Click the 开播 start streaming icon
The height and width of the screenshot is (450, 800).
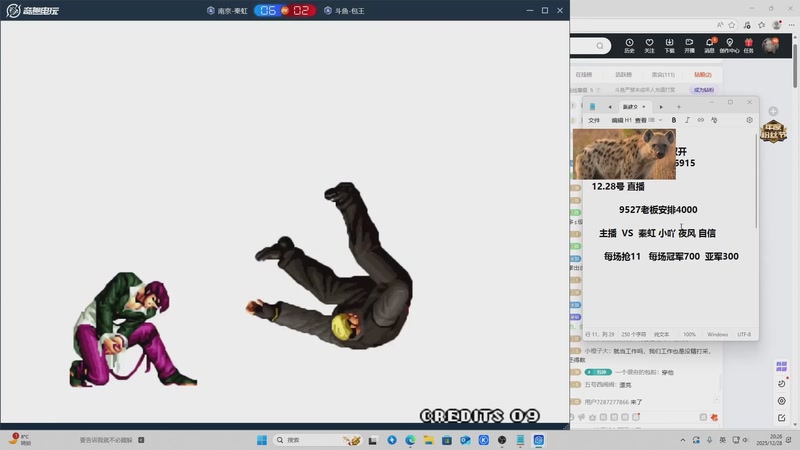pos(689,45)
